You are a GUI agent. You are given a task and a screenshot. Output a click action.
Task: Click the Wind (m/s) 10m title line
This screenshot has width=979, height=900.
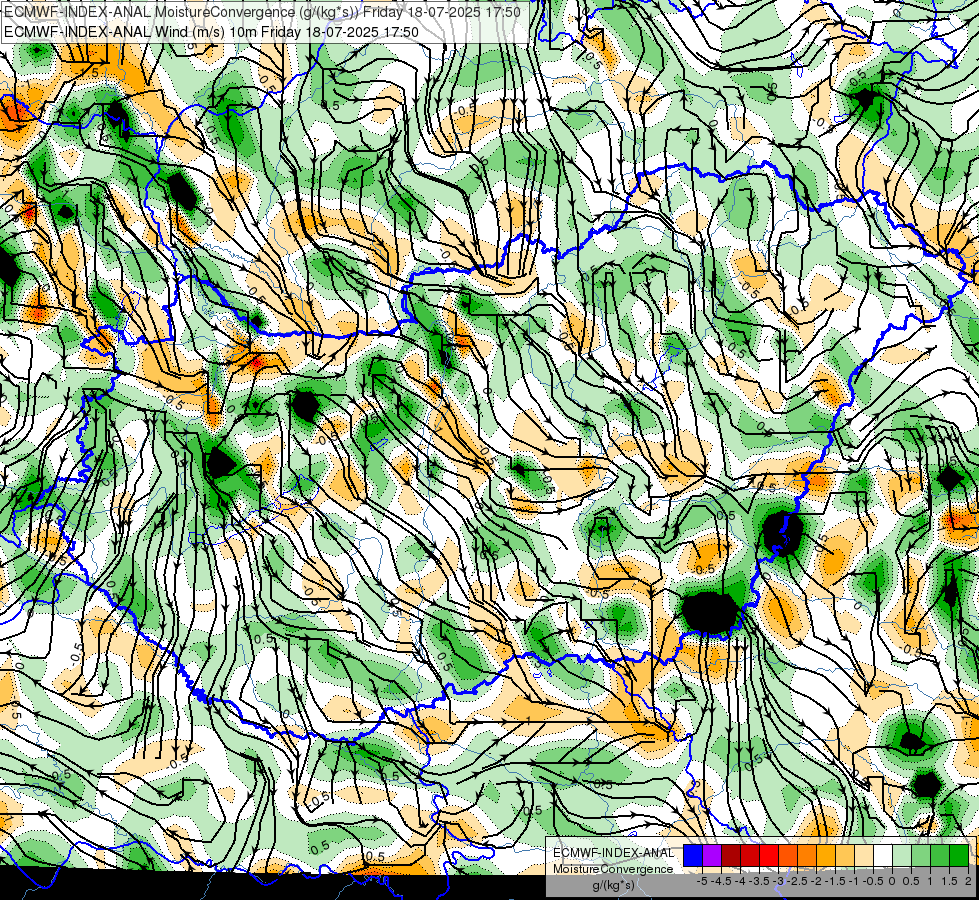(x=211, y=31)
